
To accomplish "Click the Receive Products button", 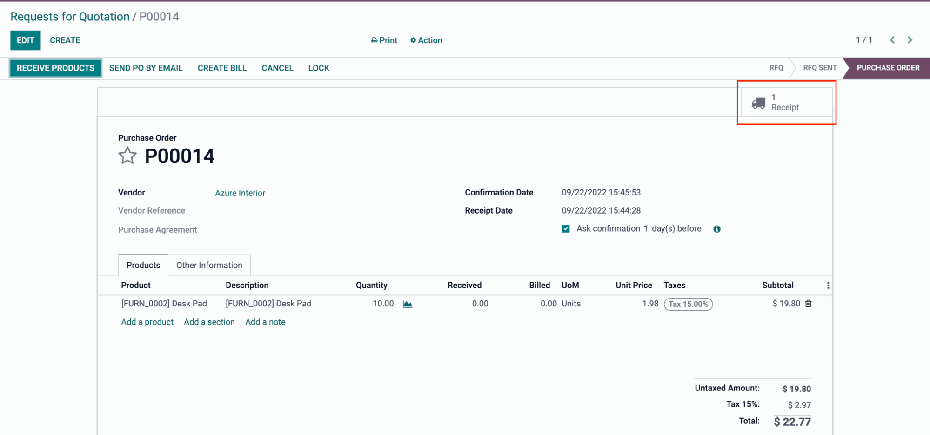I will [x=56, y=68].
